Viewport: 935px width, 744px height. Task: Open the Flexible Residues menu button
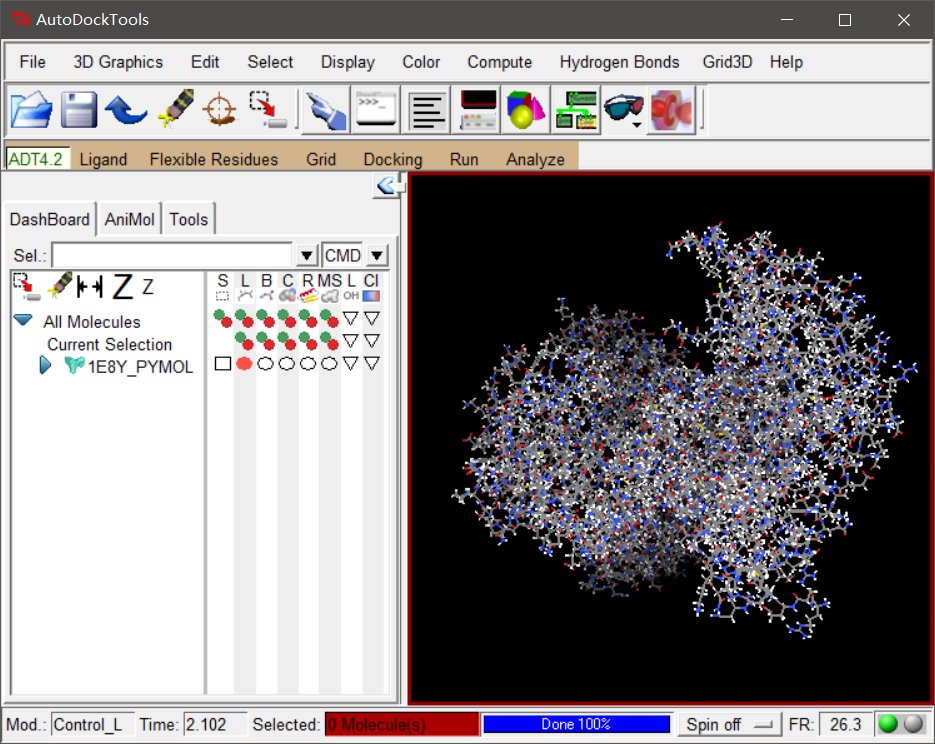click(213, 159)
